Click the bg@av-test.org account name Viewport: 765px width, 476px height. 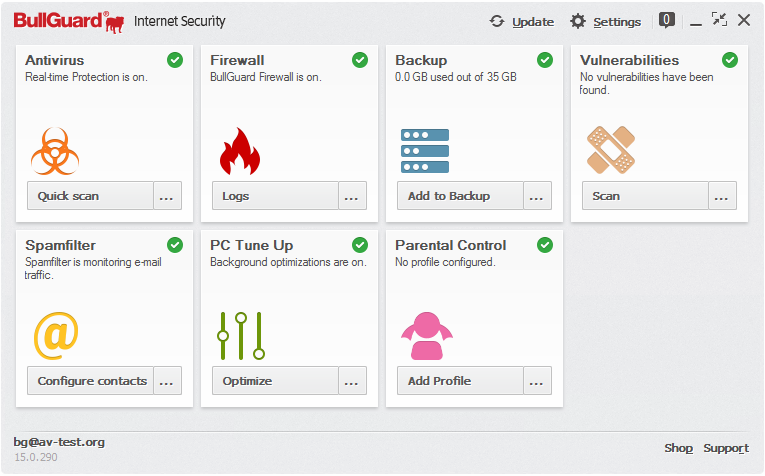tap(59, 442)
